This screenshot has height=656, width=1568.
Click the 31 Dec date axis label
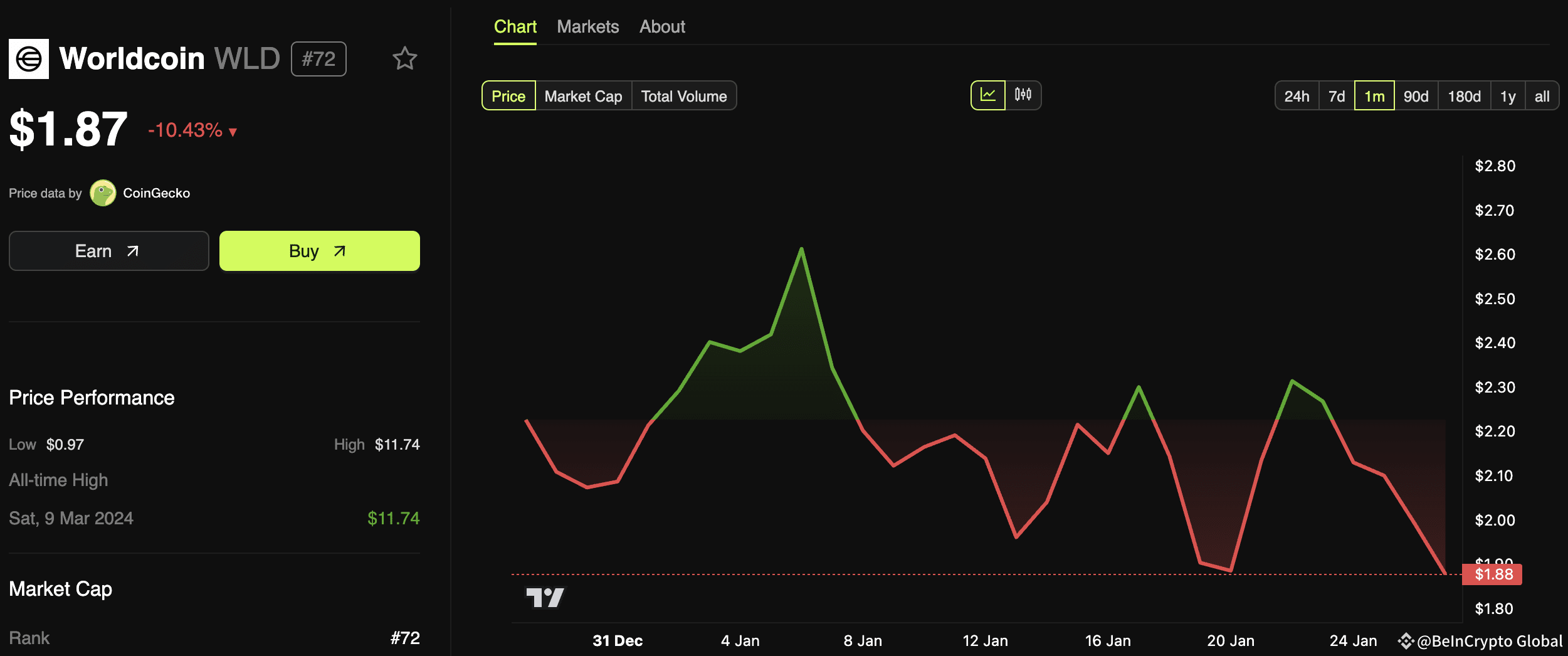point(618,641)
